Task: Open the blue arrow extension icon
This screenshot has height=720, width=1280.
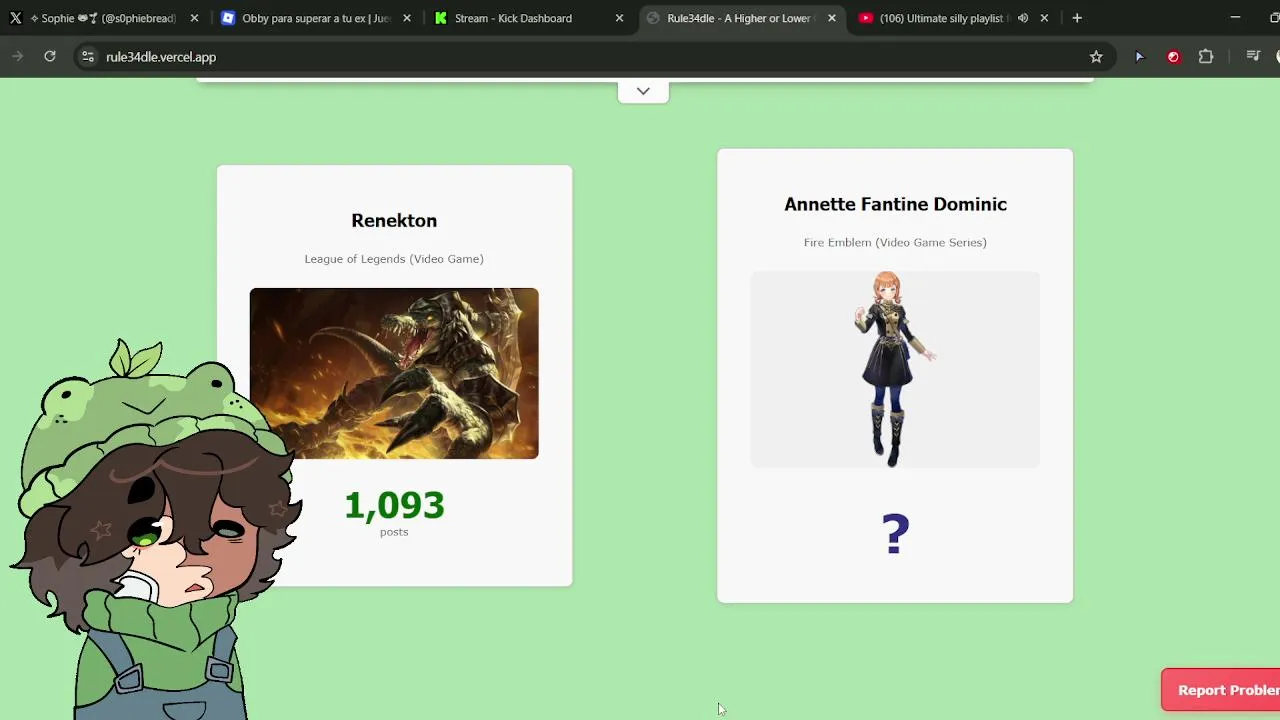Action: [x=1139, y=57]
